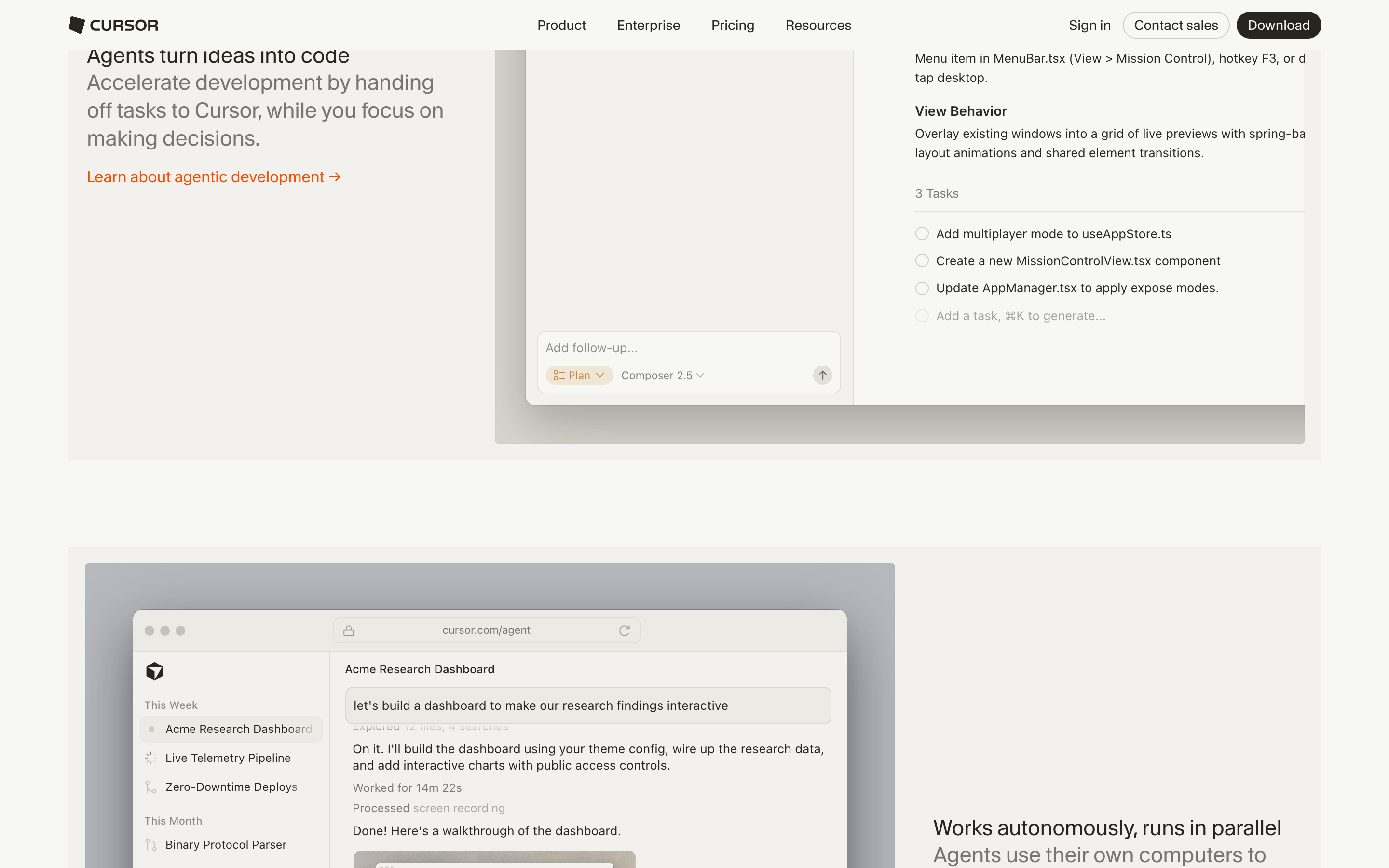Click the 'Processed screen recording' line
This screenshot has width=1389, height=868.
tap(429, 808)
